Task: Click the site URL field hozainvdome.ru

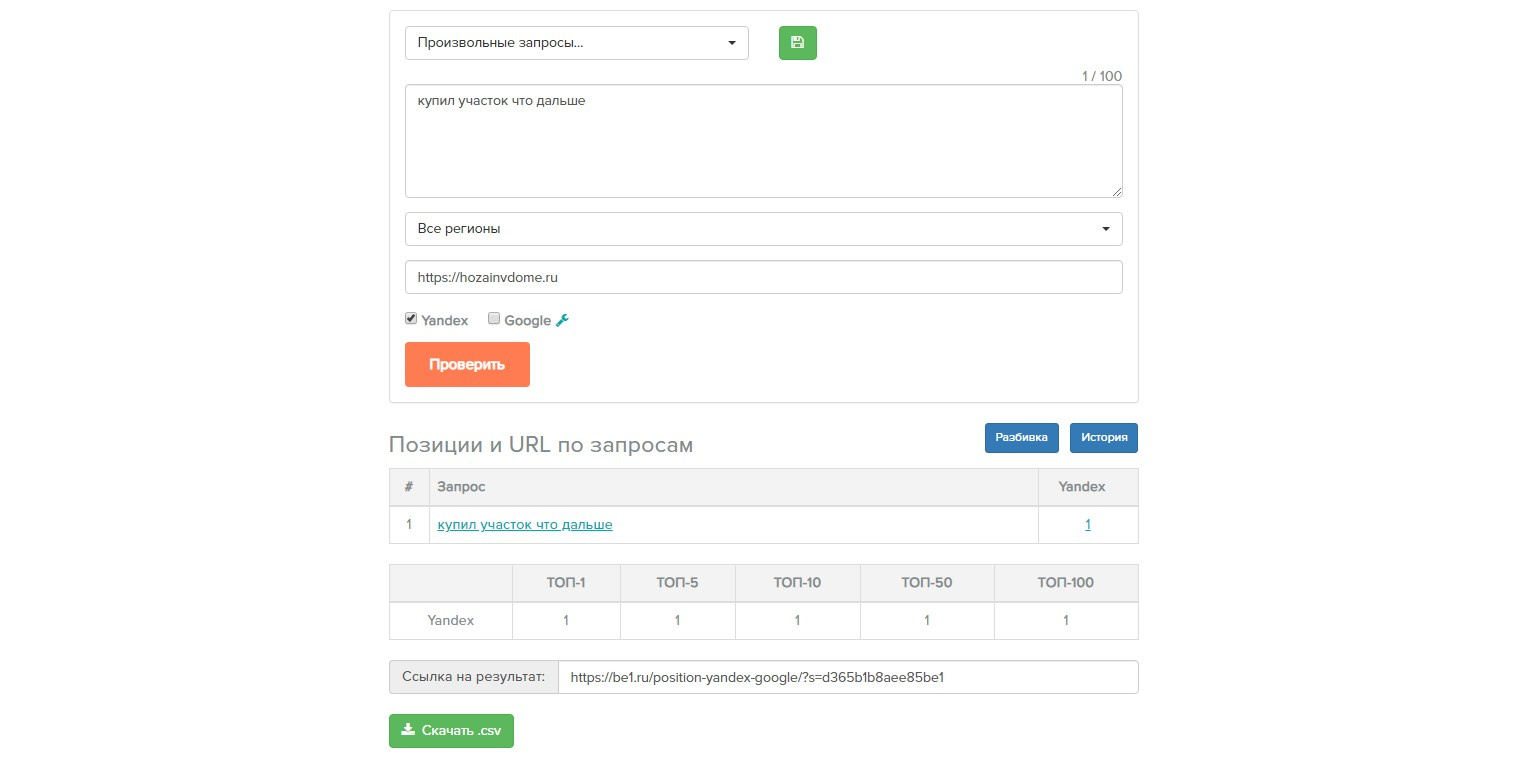Action: click(x=763, y=278)
